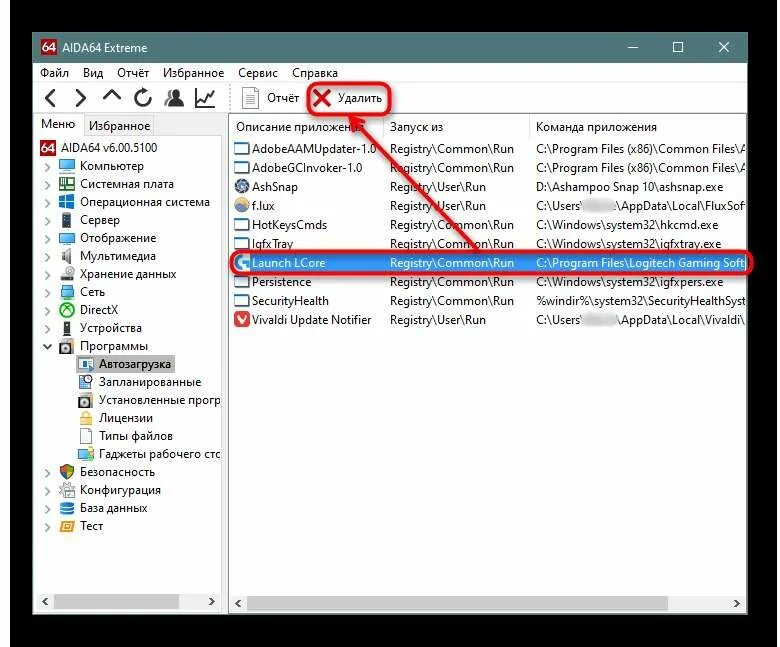780x647 pixels.
Task: Select Автозагрузка in the tree
Action: tap(134, 364)
